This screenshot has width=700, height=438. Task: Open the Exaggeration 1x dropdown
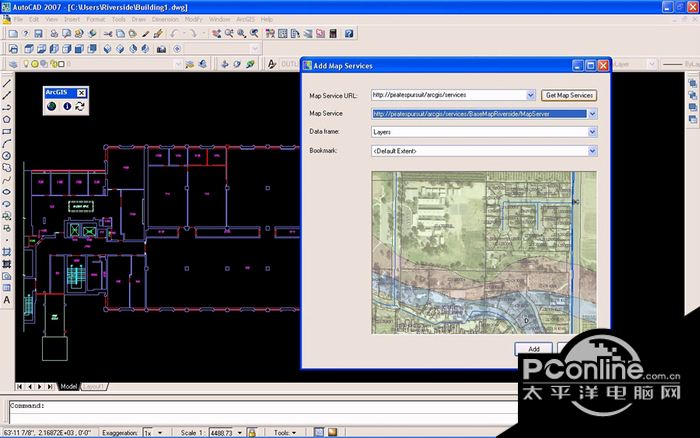coord(160,433)
